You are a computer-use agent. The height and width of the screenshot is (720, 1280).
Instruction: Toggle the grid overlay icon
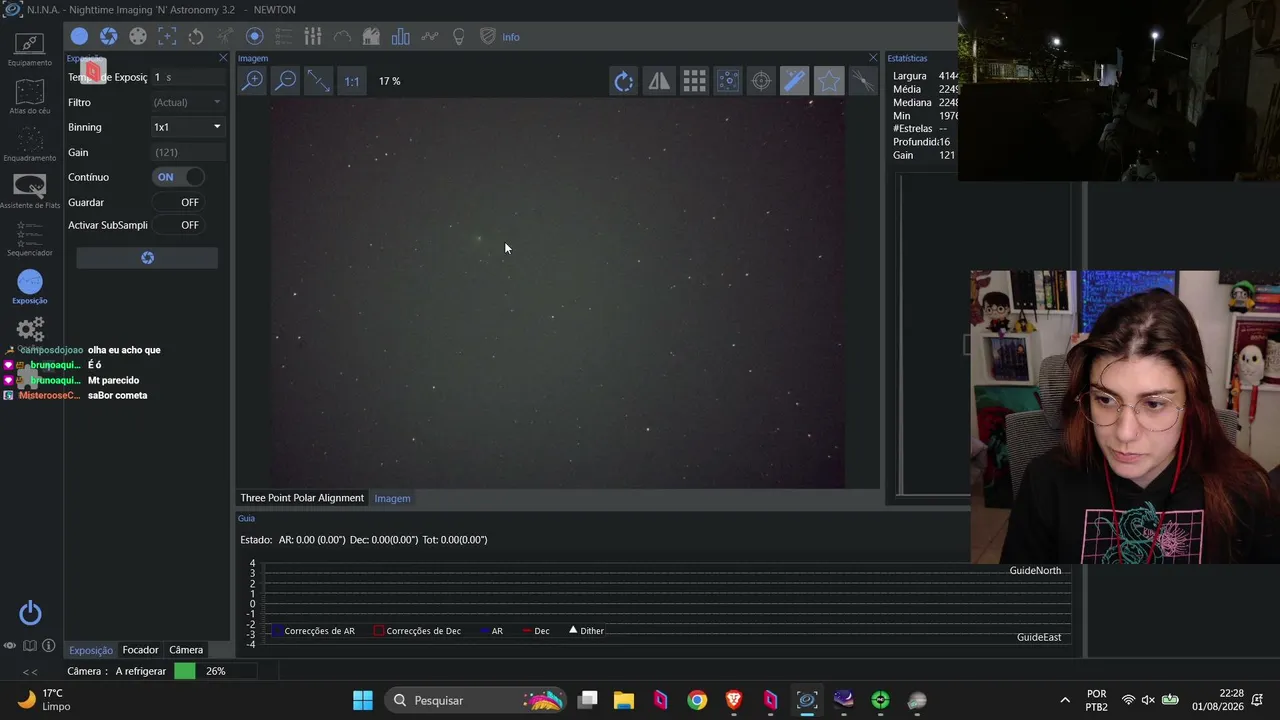[694, 81]
